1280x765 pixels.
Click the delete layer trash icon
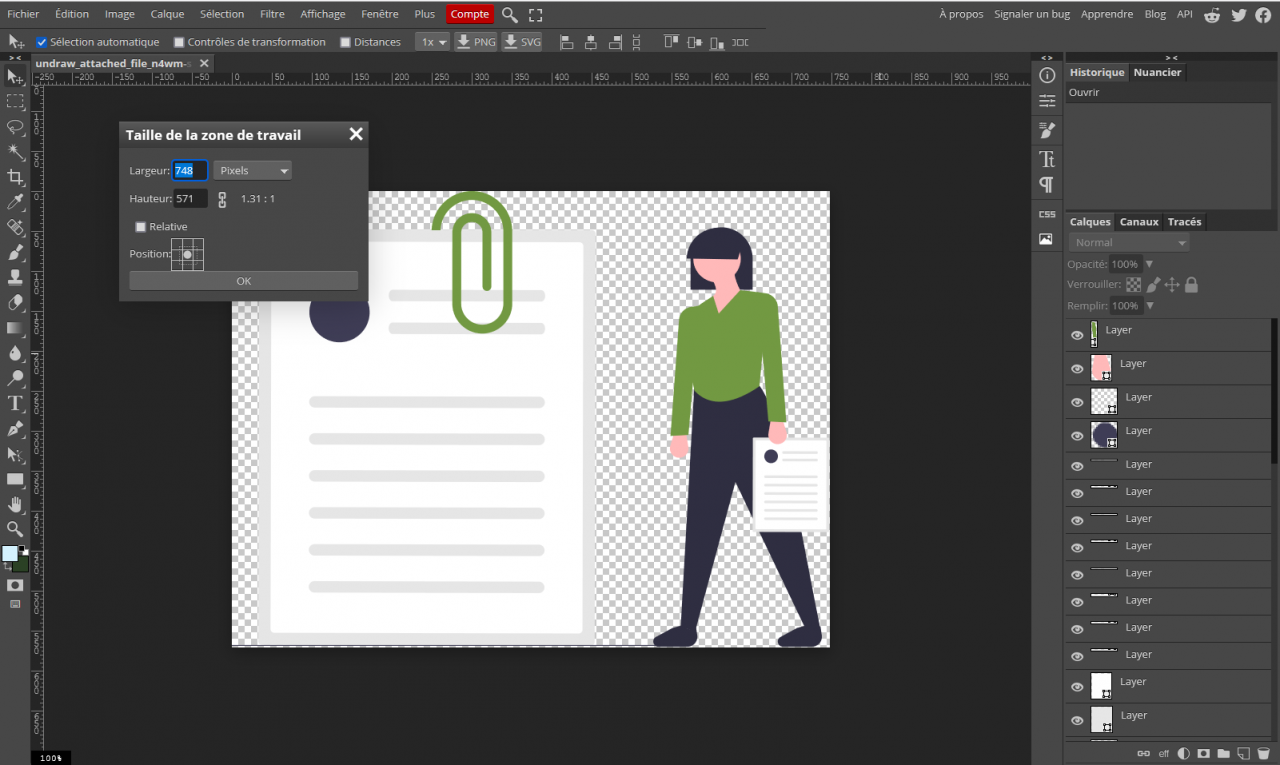(x=1263, y=753)
